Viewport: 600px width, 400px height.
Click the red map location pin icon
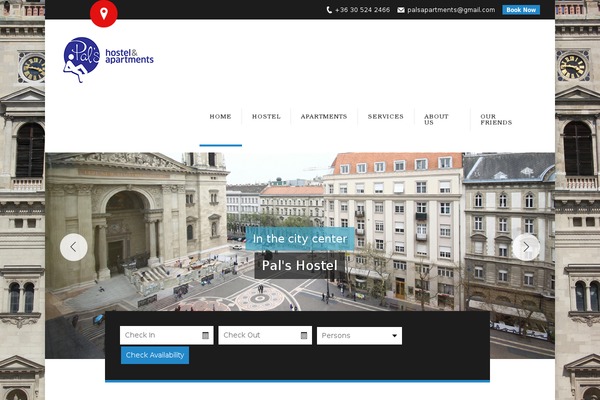point(104,13)
